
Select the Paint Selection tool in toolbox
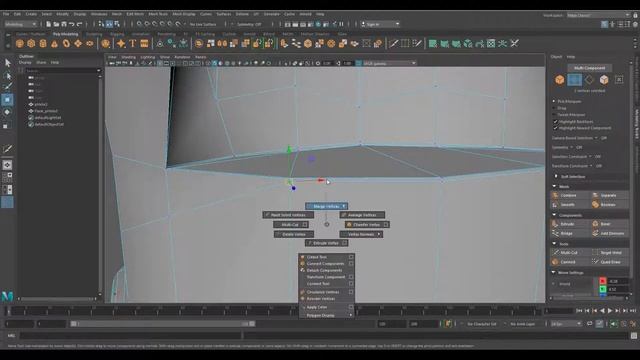7,87
